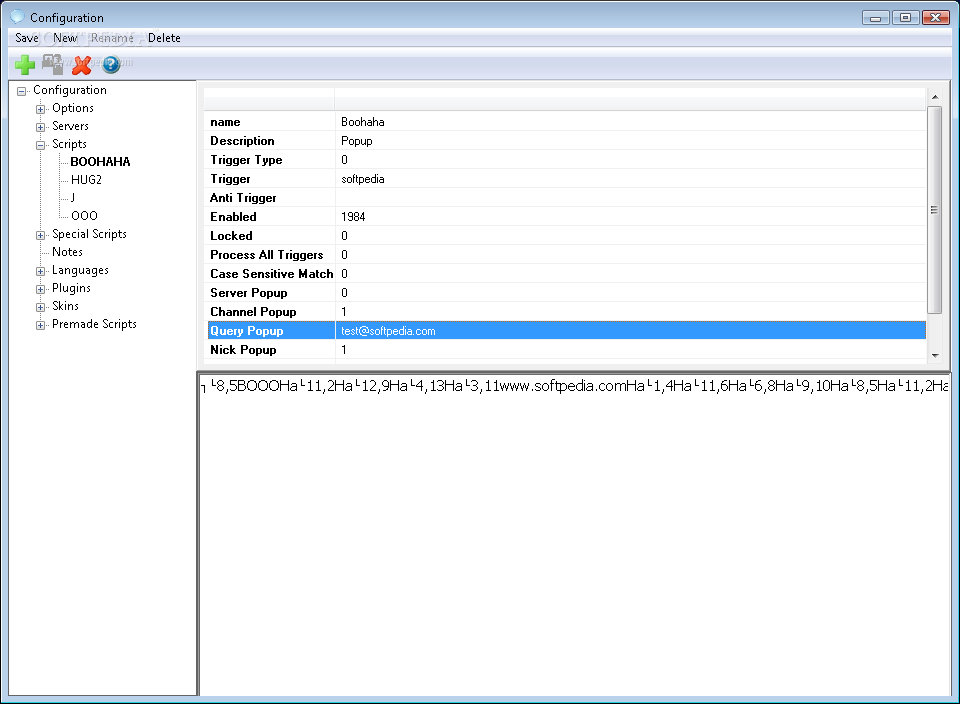Click the property grid scrollbar thumb

(934, 210)
